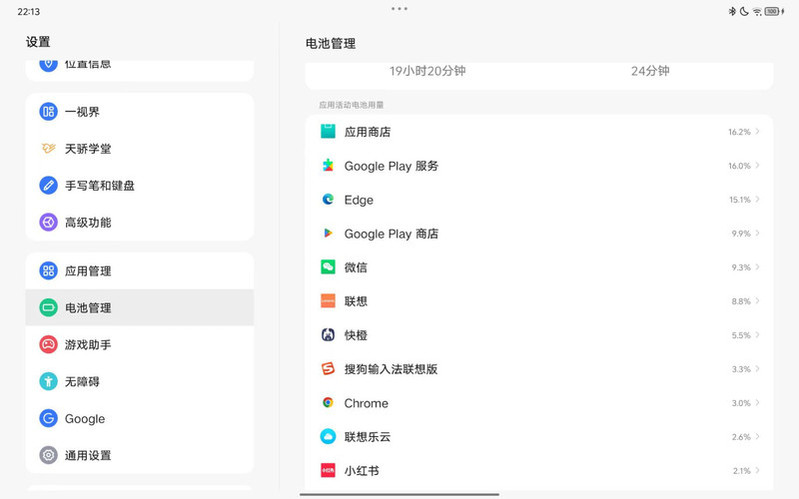
Task: Tap the 微信 WeChat icon
Action: (328, 267)
